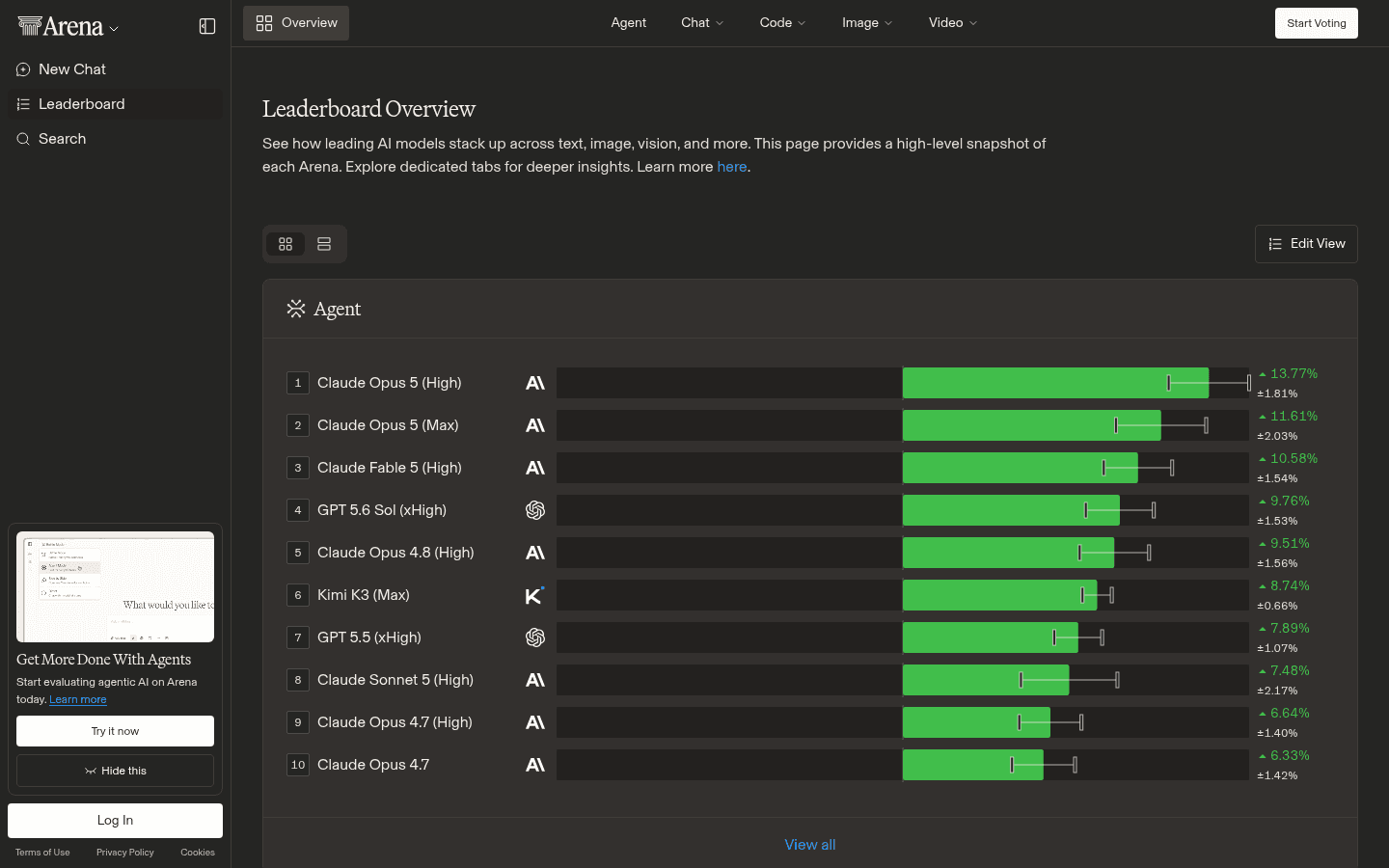Select Claude Fable 5 (High) model name
This screenshot has width=1389, height=868.
pos(390,468)
